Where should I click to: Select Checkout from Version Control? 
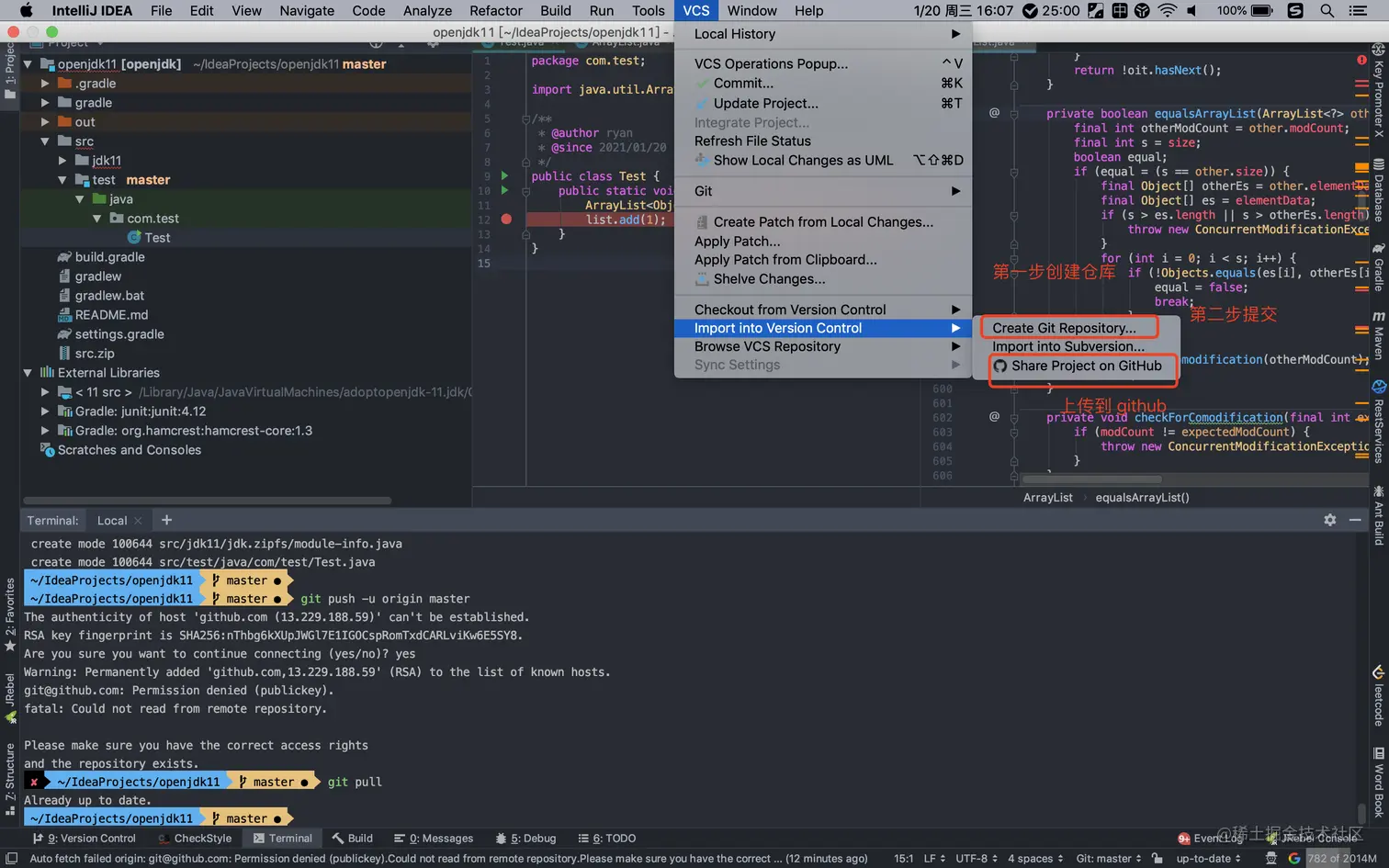(822, 310)
